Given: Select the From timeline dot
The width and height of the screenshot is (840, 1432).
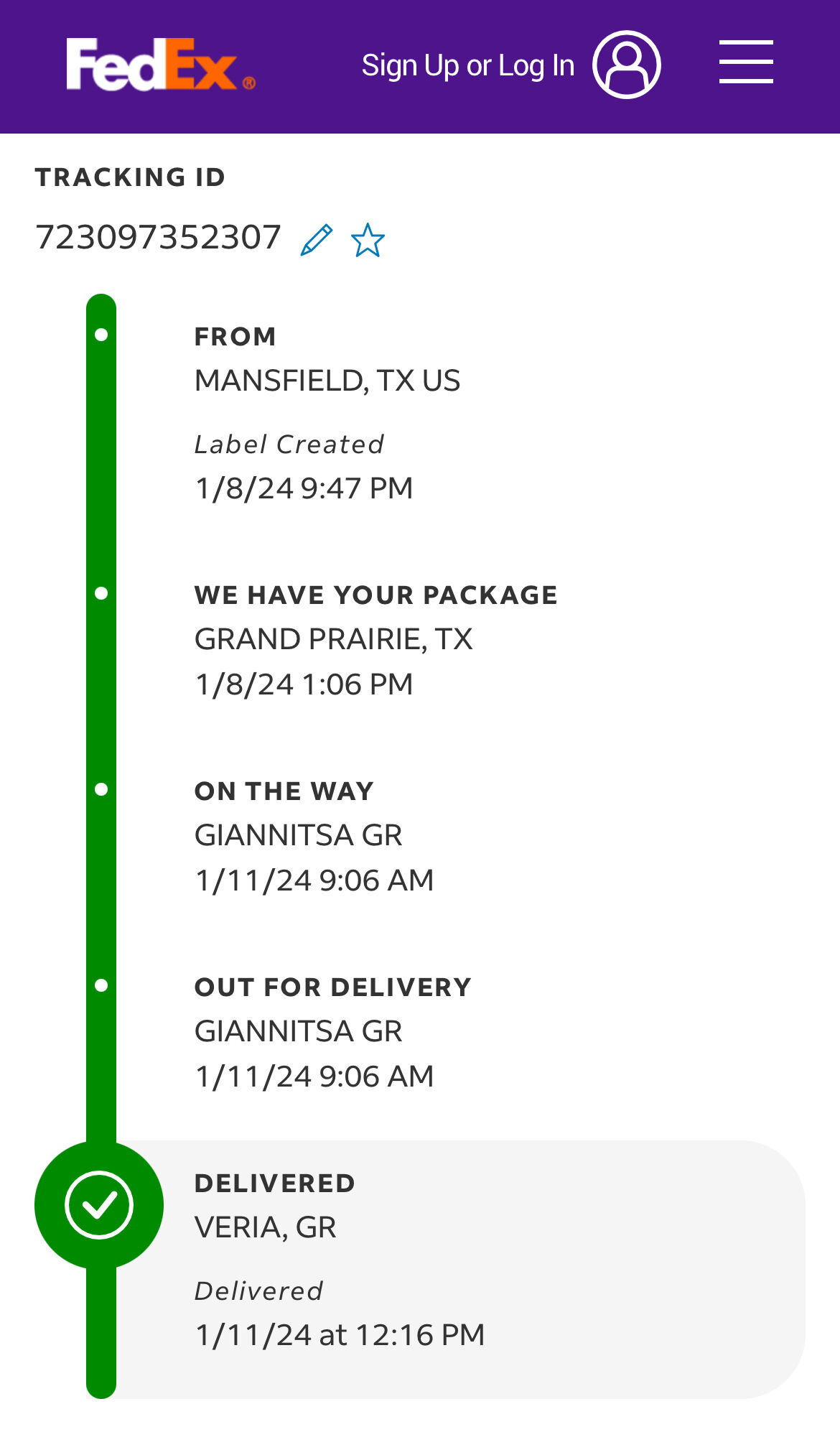Looking at the screenshot, I should click(101, 335).
